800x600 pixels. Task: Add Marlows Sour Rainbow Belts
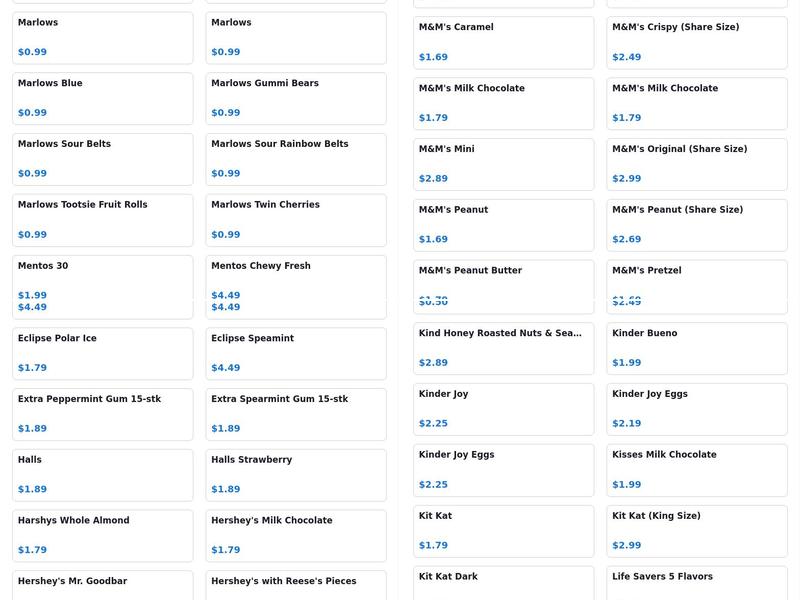295,159
